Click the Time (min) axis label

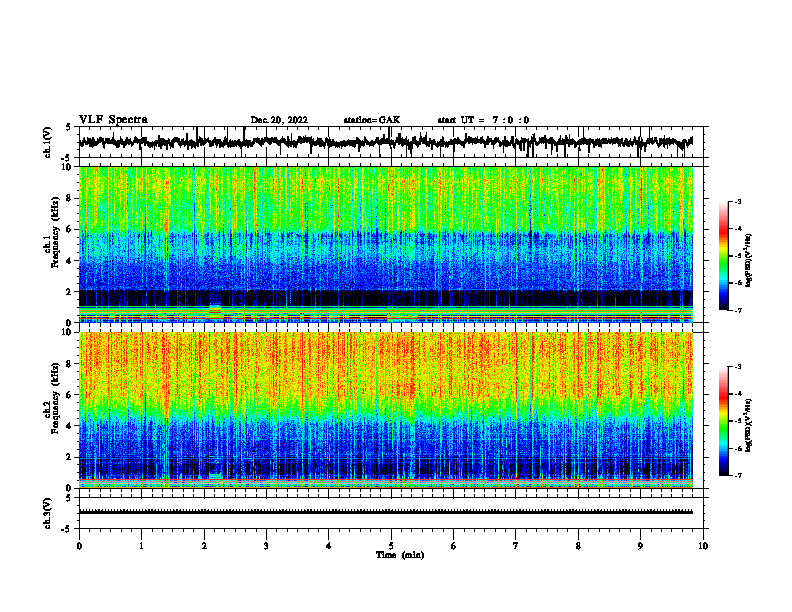400,555
